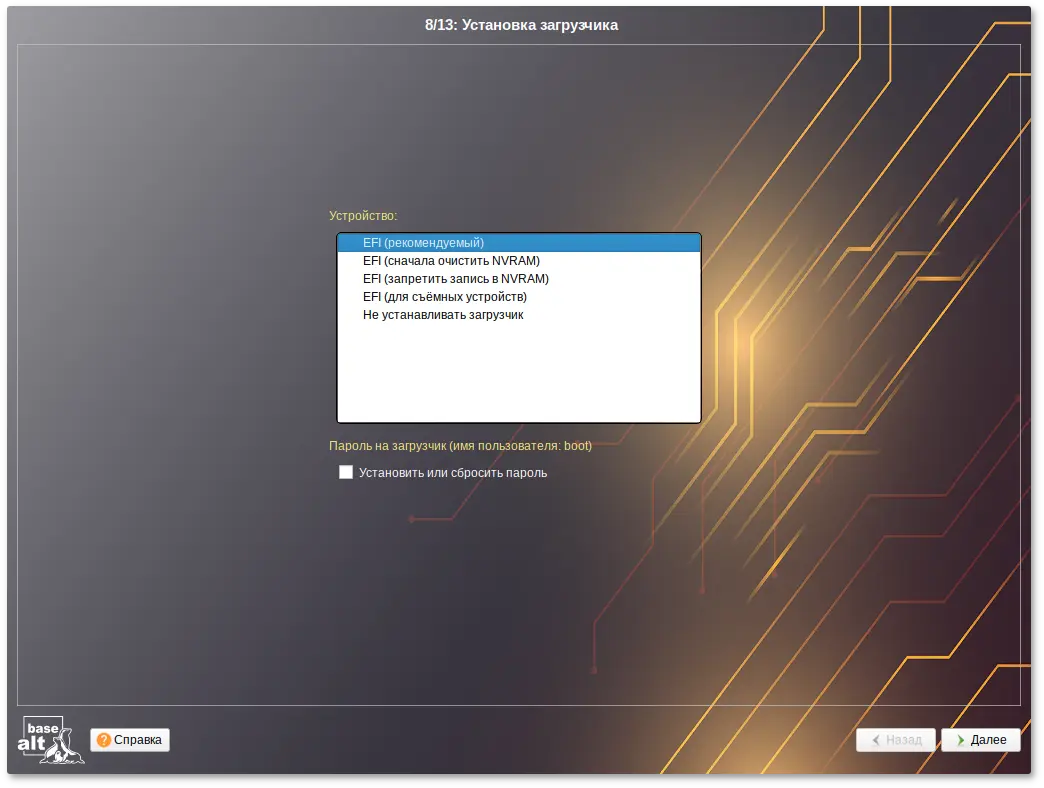Click the orange question mark help icon
Viewport: 1044px width, 788px height.
pyautogui.click(x=103, y=740)
